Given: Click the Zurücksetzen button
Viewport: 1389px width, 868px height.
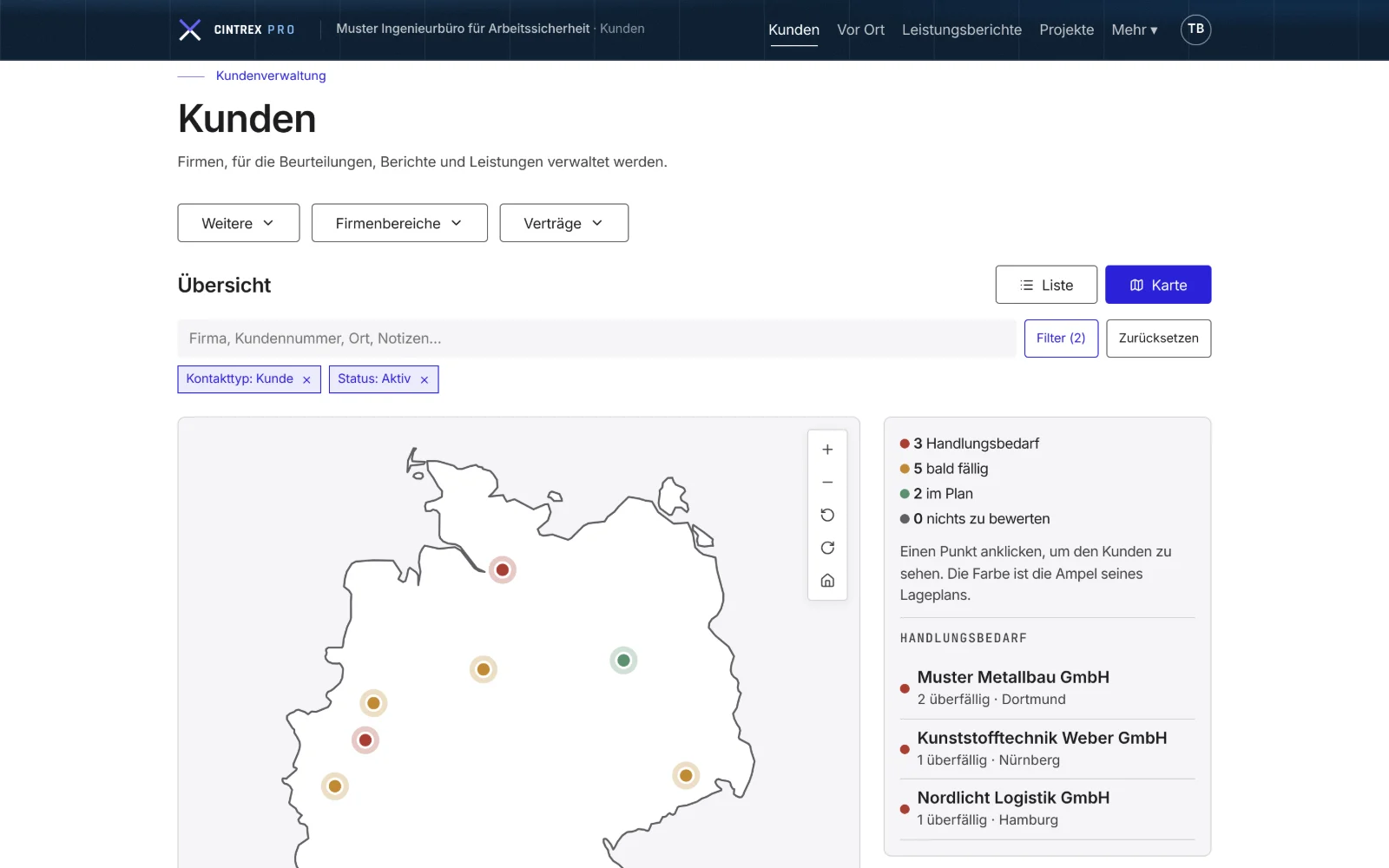Looking at the screenshot, I should (x=1159, y=339).
